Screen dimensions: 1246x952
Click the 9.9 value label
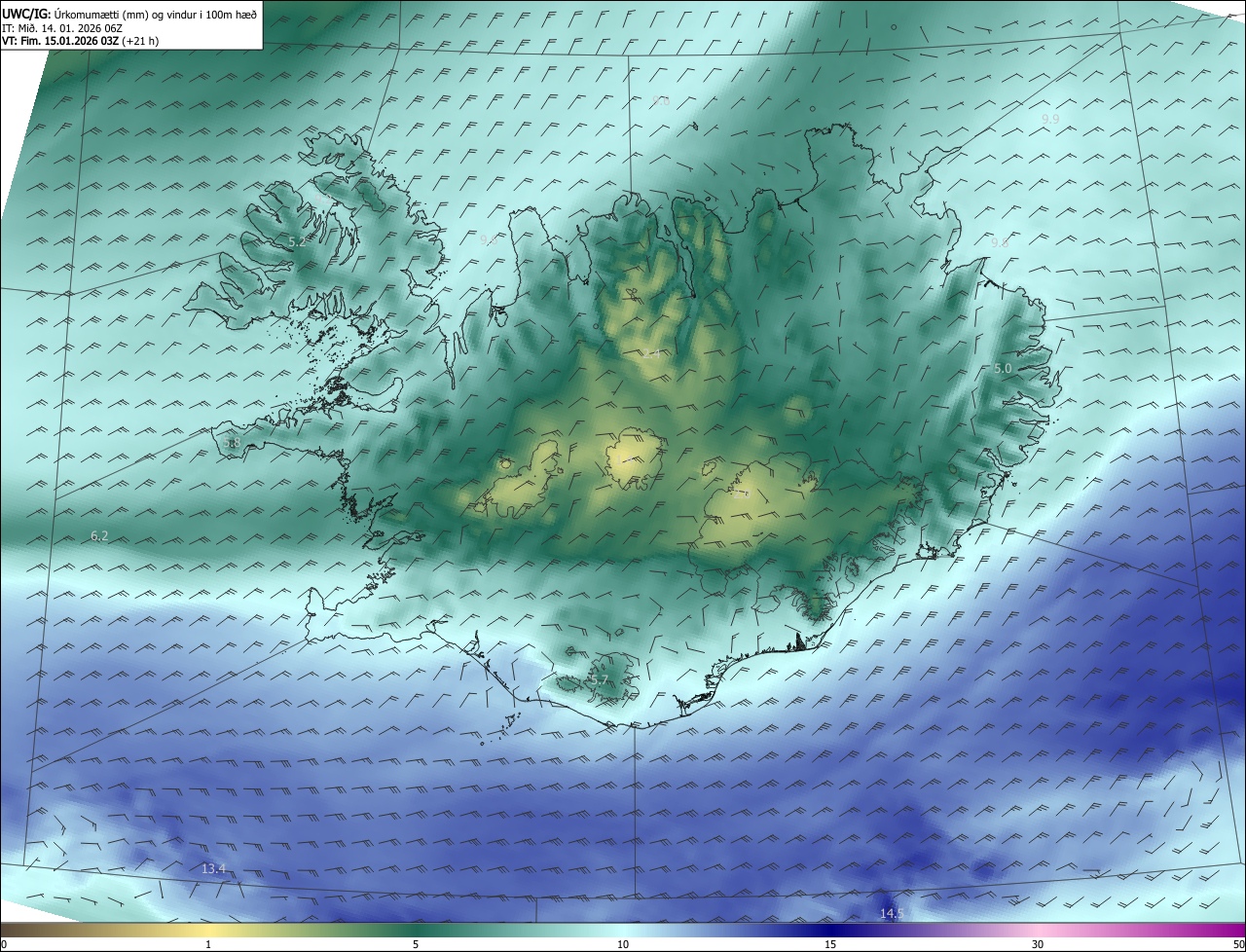point(1050,119)
